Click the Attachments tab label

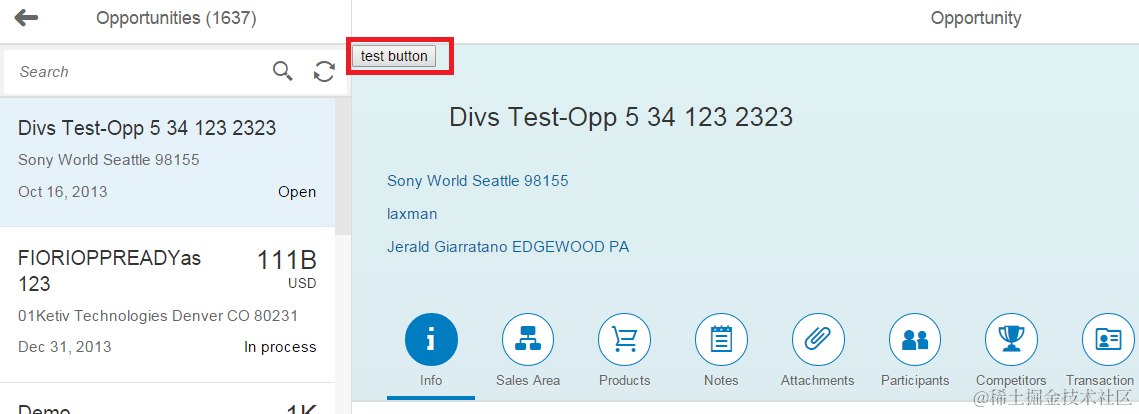click(x=818, y=381)
